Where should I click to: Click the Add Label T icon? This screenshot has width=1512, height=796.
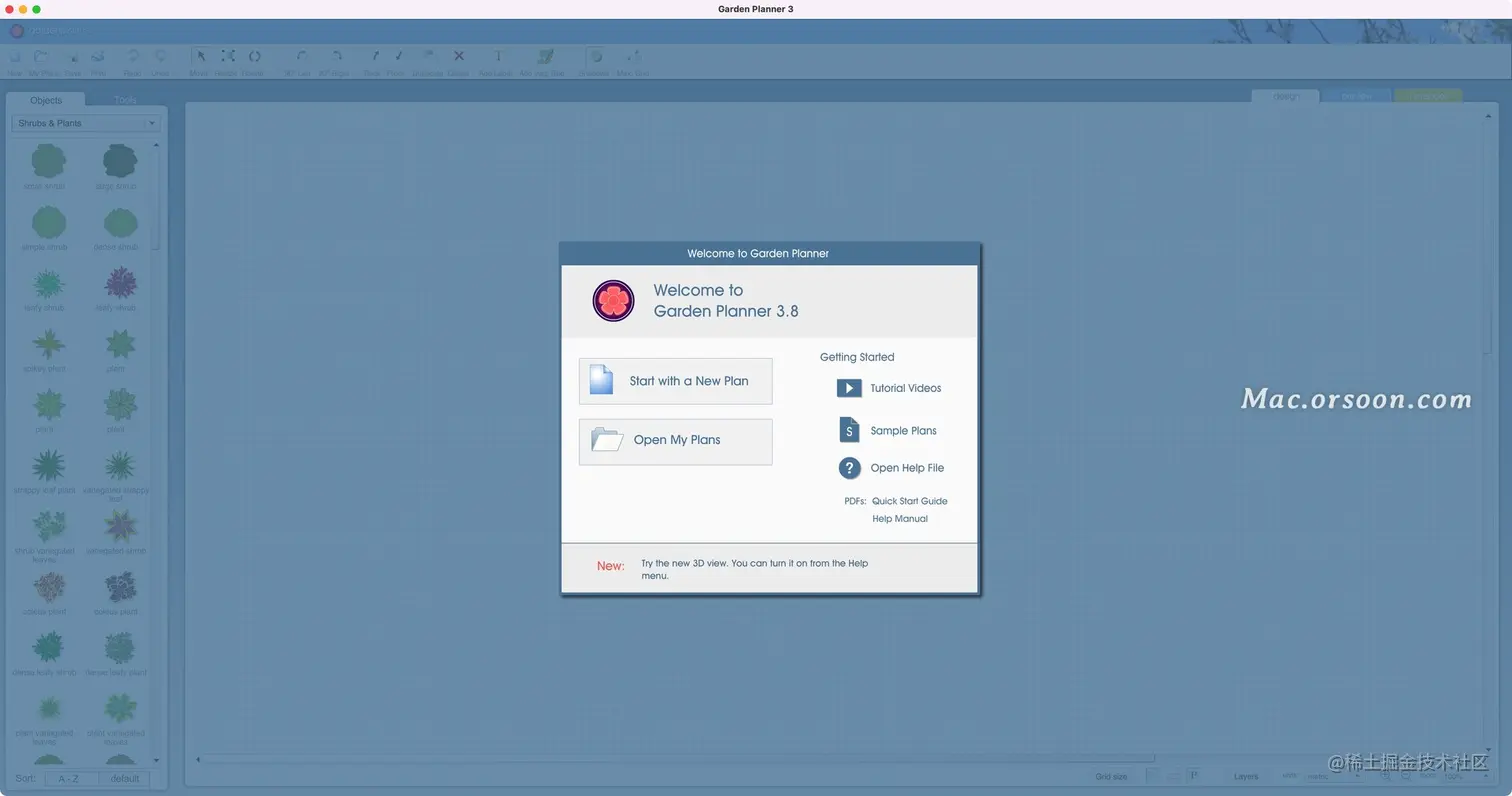498,57
